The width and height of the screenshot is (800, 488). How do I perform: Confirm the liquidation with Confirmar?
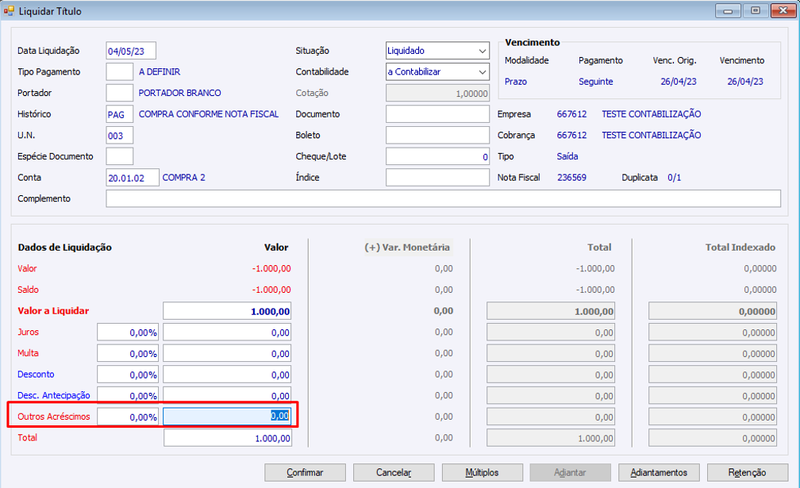[x=305, y=473]
